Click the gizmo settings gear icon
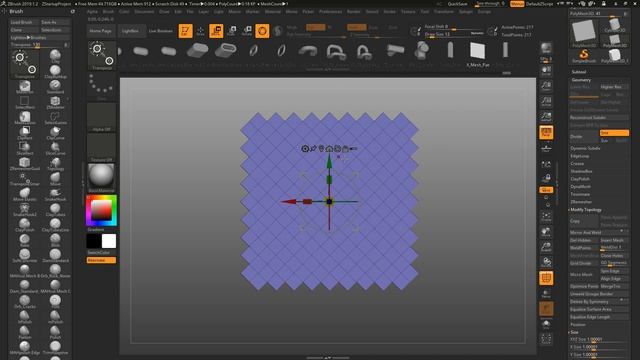The image size is (640, 360). coord(305,149)
